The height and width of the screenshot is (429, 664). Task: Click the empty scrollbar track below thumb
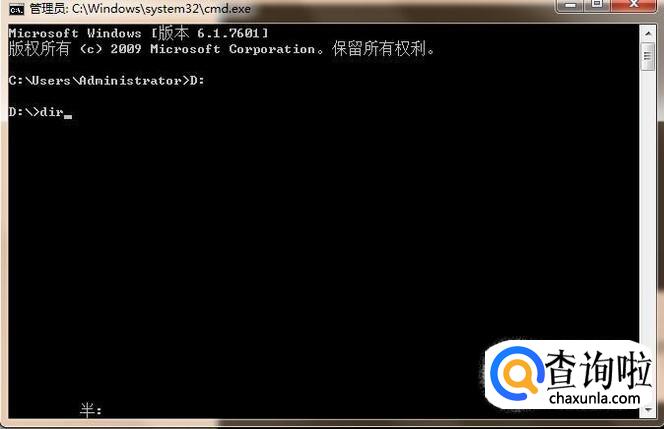(x=648, y=203)
